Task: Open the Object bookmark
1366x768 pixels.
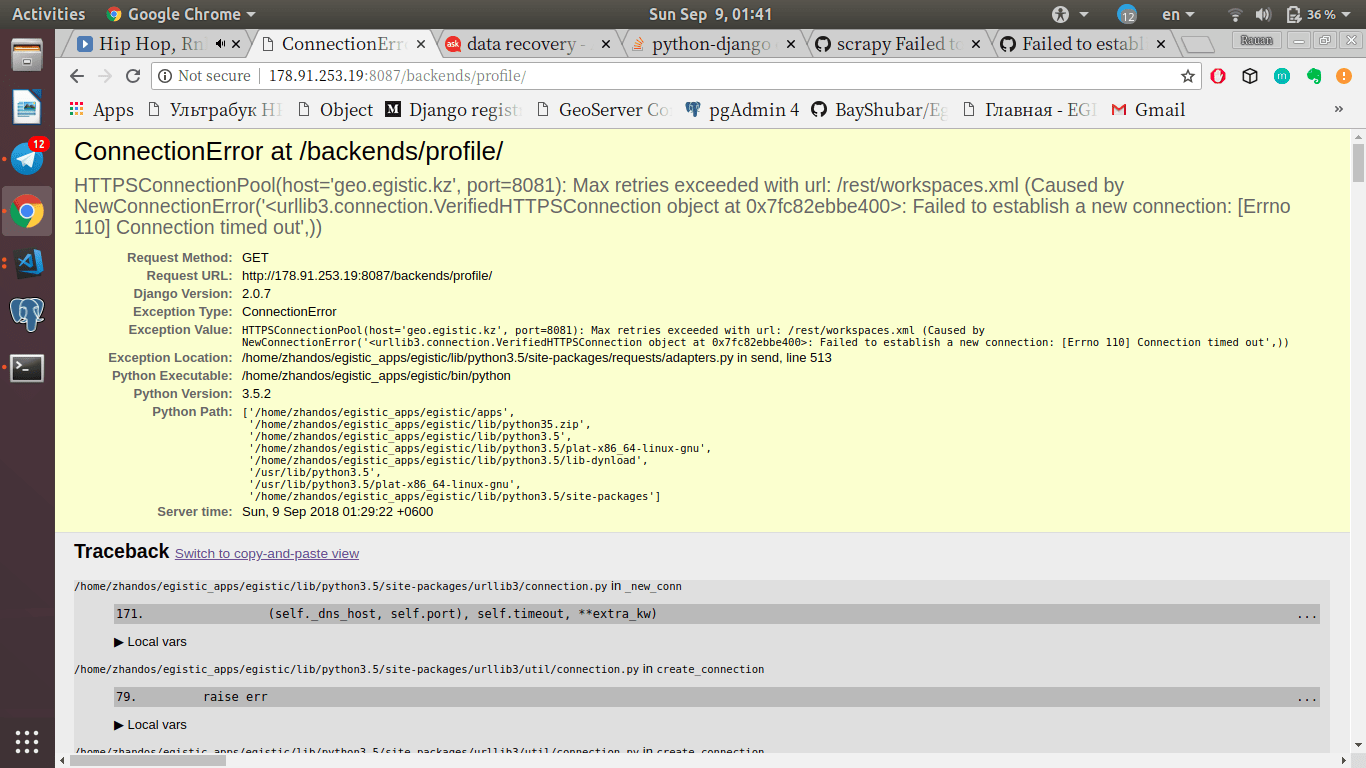Action: coord(335,110)
